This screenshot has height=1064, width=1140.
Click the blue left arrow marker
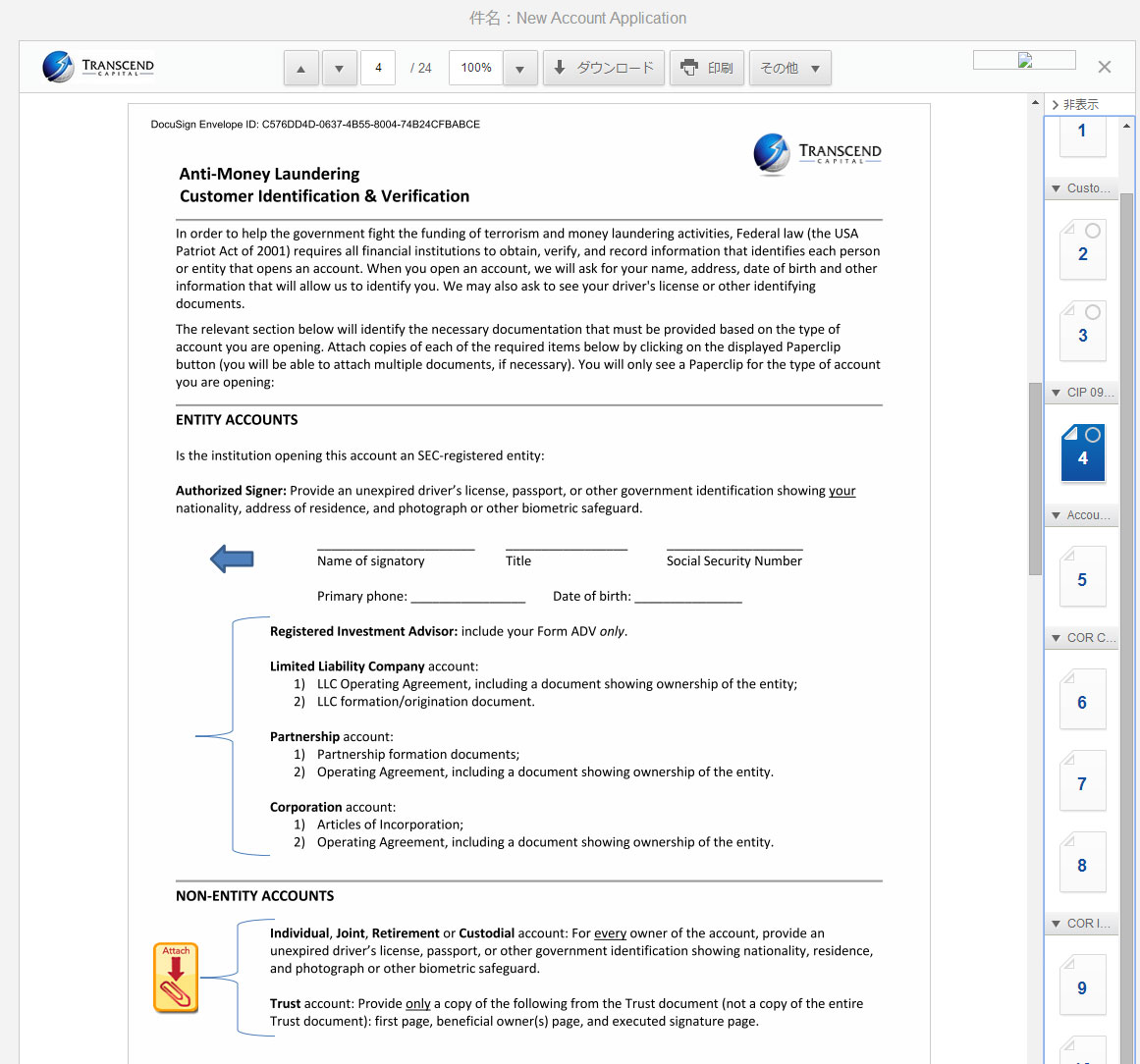pyautogui.click(x=232, y=559)
